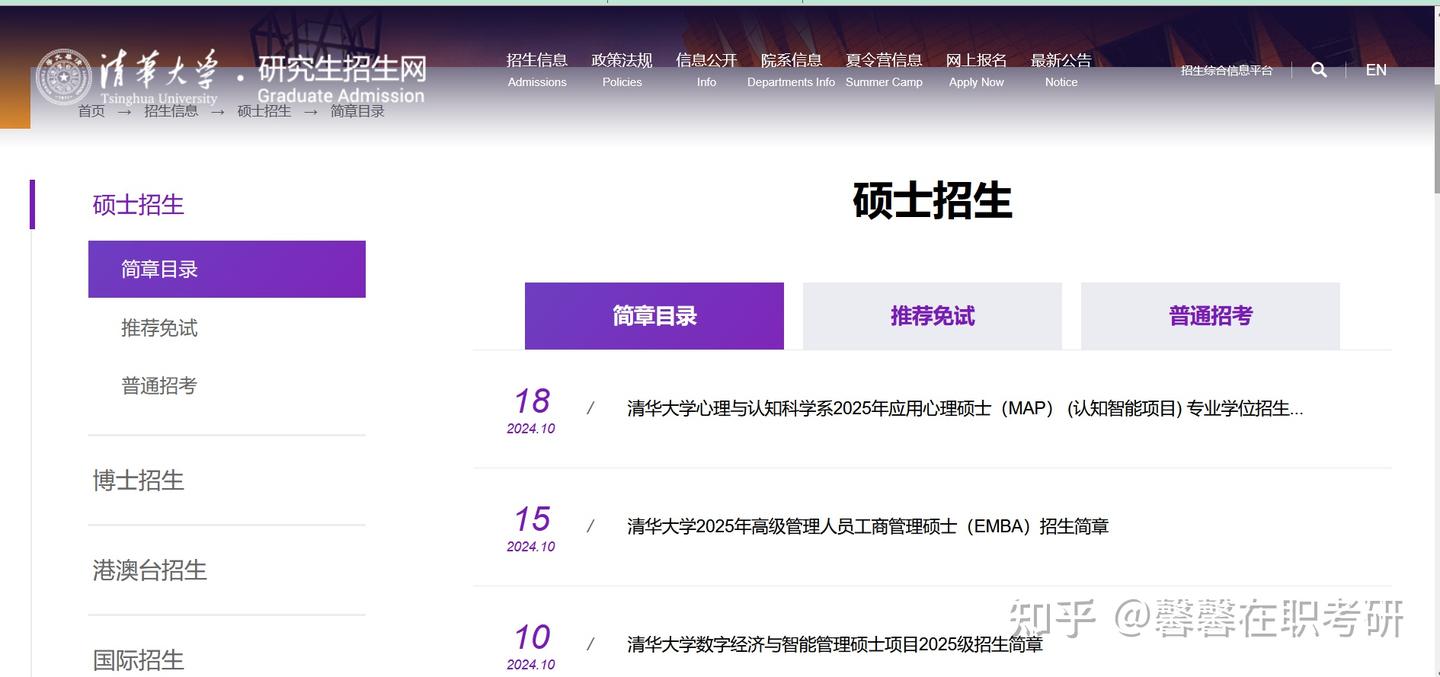Select 简章目录 in the sidebar

pos(227,269)
